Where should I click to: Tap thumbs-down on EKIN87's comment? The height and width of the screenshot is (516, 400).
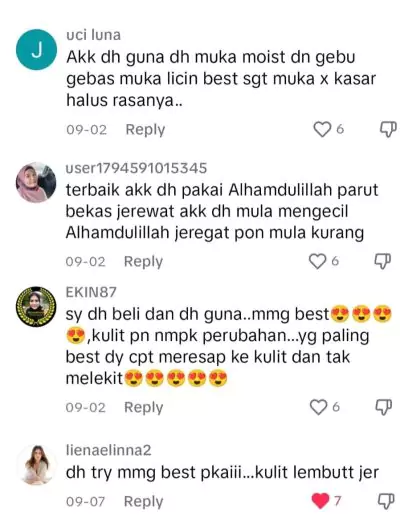click(x=383, y=407)
